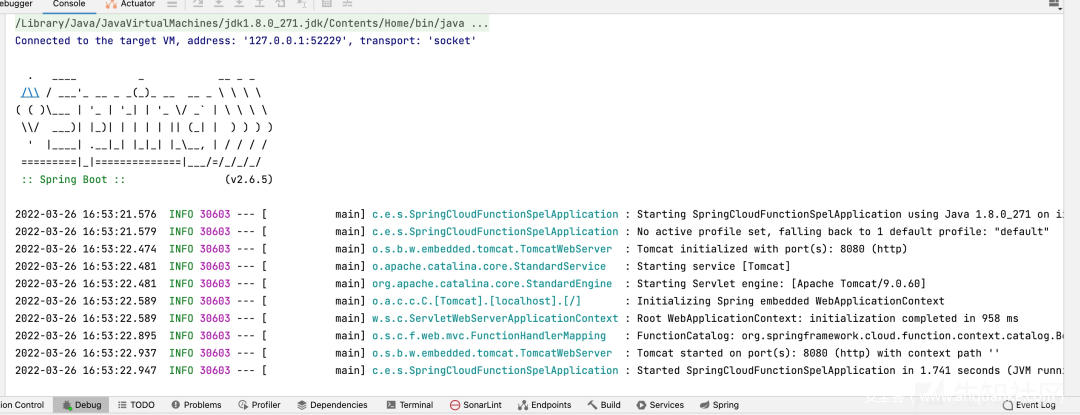The image size is (1080, 415).
Task: Click the Profiler icon
Action: pos(242,405)
